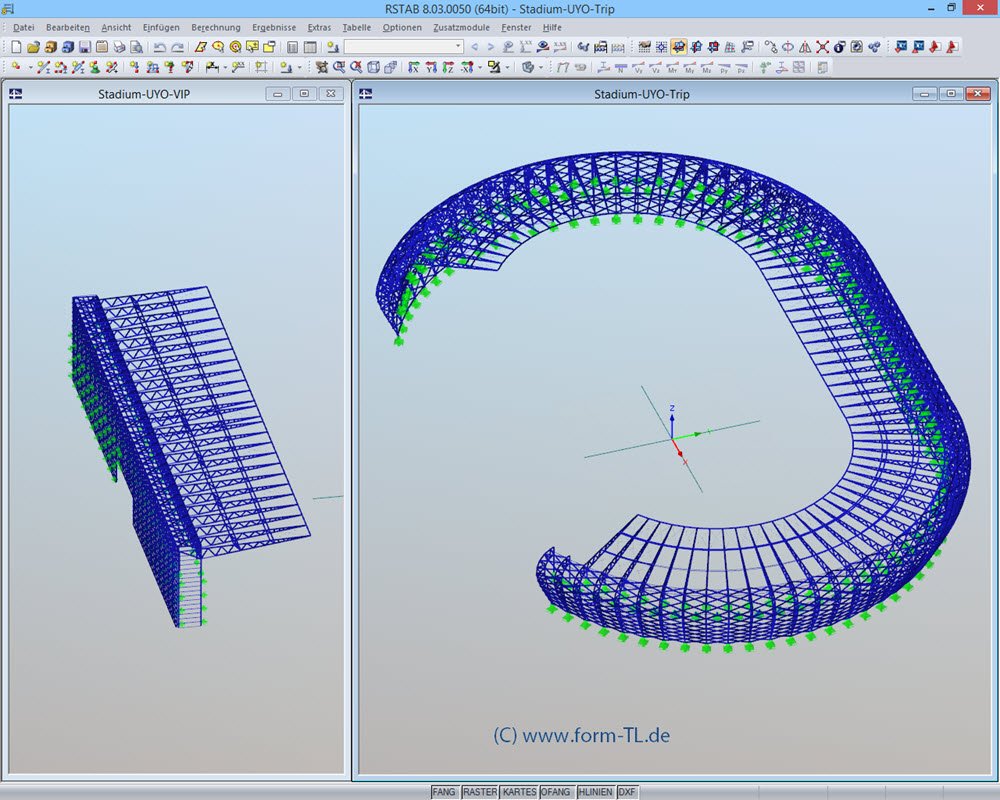The width and height of the screenshot is (1000, 800).
Task: Click the next load case arrow
Action: (x=489, y=47)
